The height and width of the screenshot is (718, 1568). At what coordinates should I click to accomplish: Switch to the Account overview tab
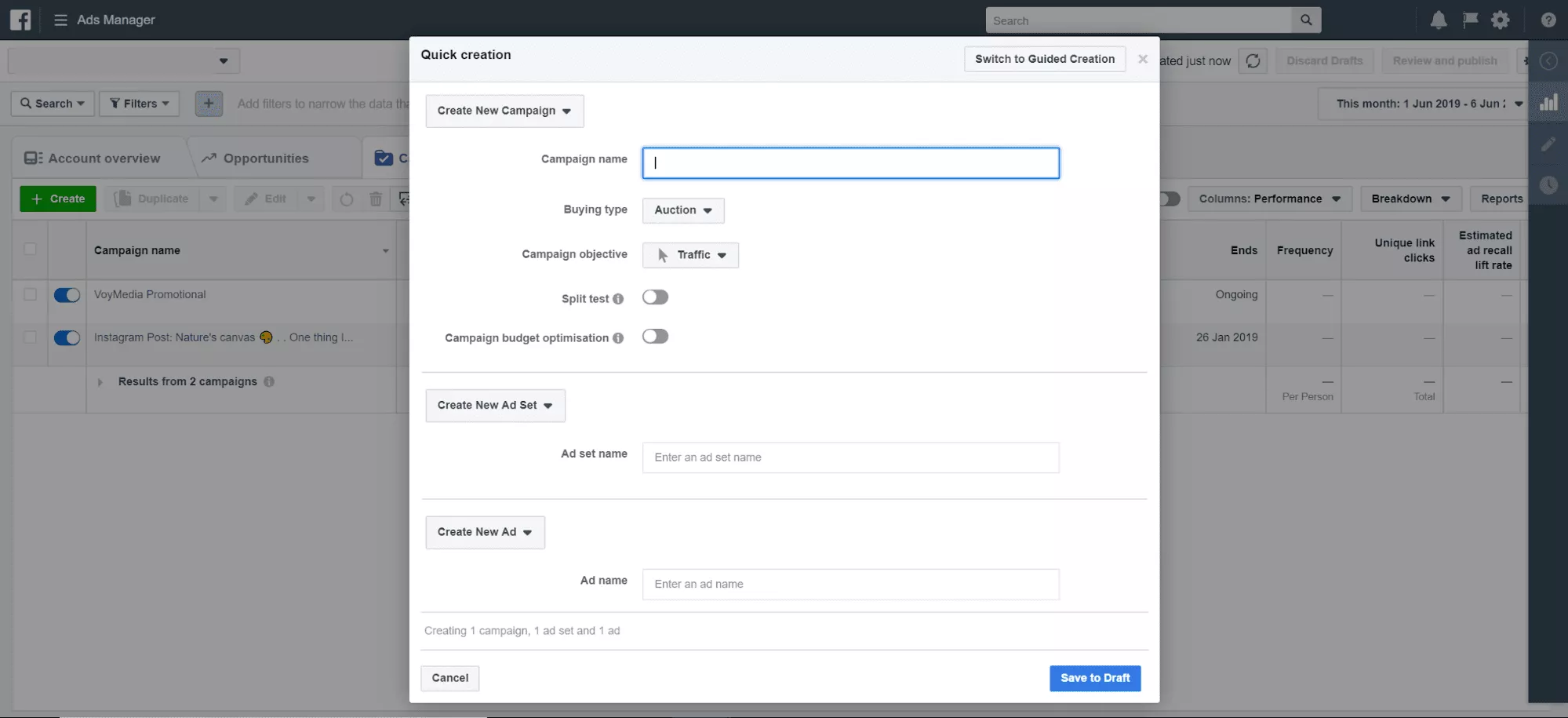[93, 159]
